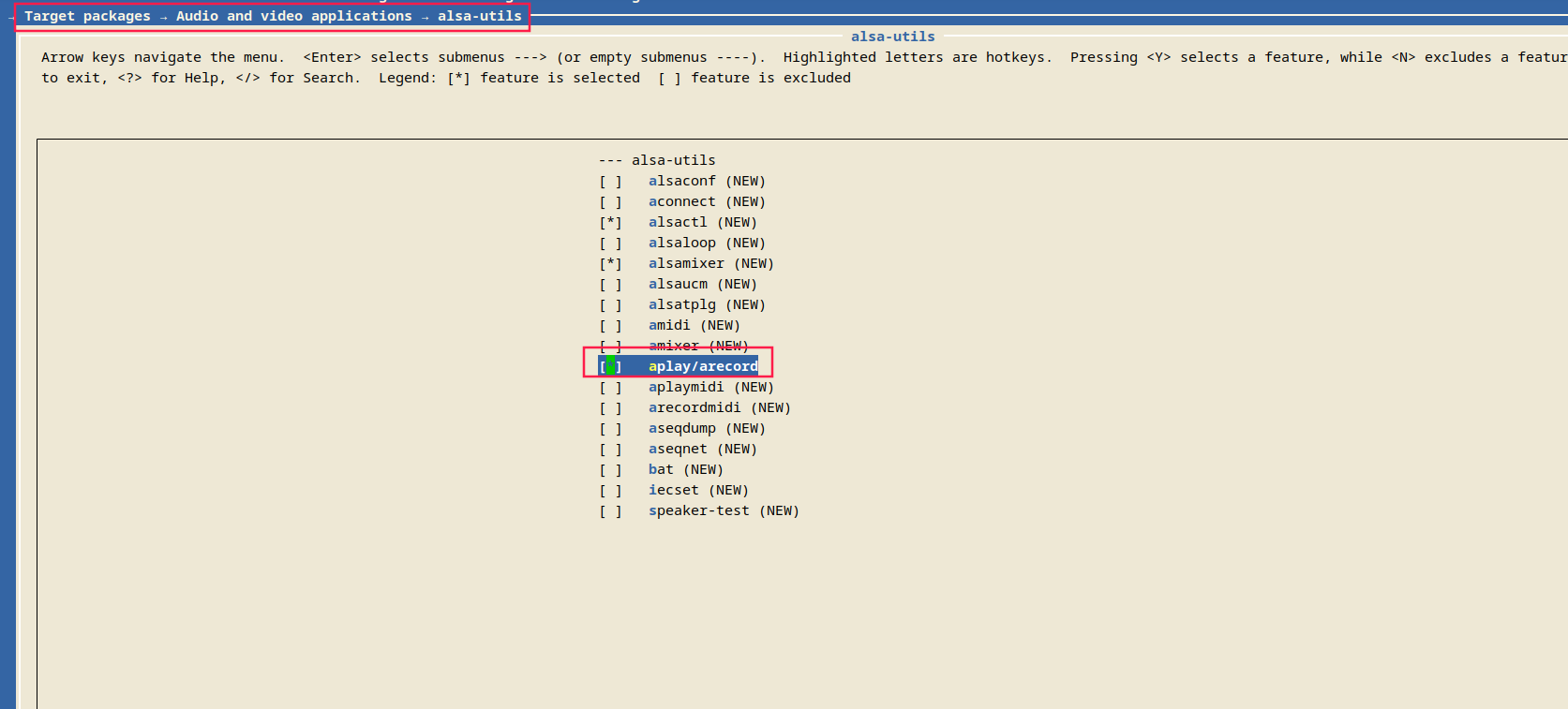Toggle the alsaucm checkbox
1568x709 pixels.
610,284
